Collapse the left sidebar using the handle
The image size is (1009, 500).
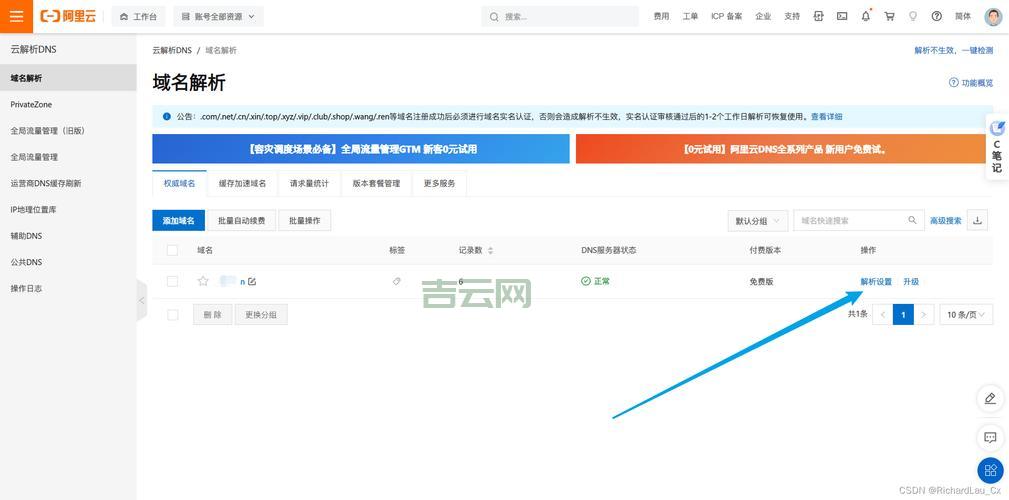(142, 301)
